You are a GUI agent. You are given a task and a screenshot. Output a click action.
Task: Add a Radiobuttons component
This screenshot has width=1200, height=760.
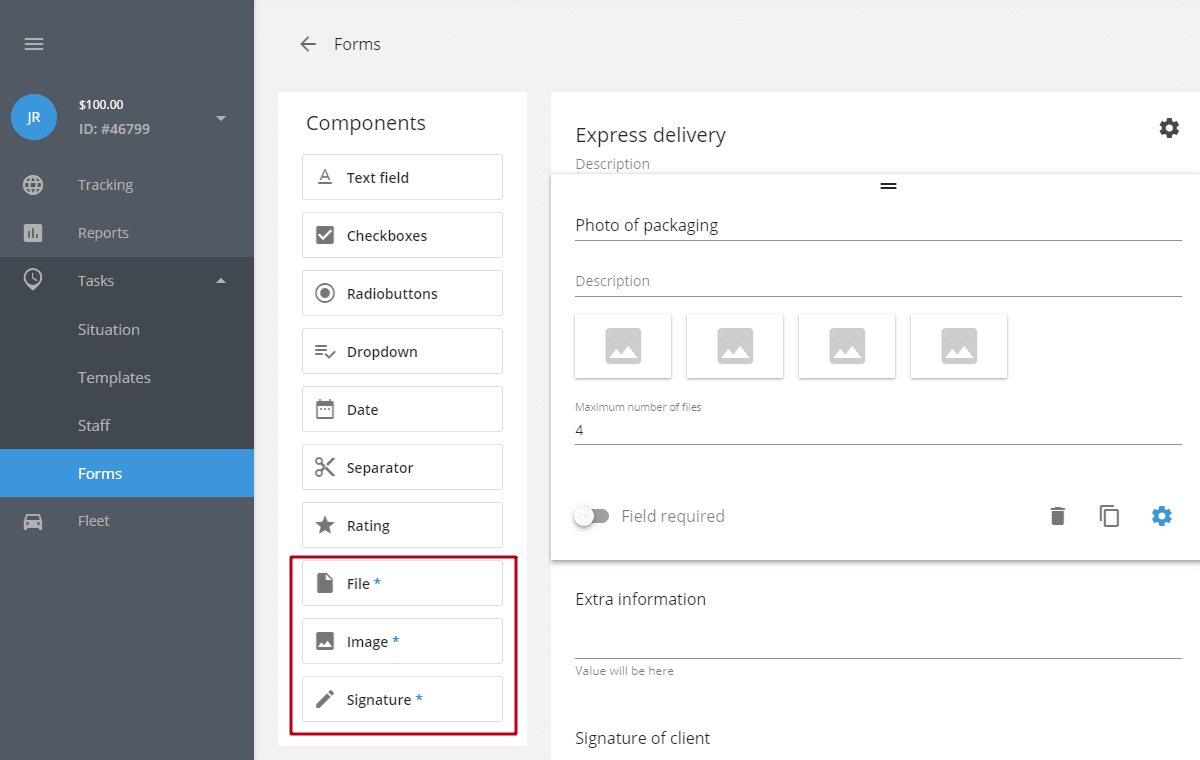(x=402, y=293)
